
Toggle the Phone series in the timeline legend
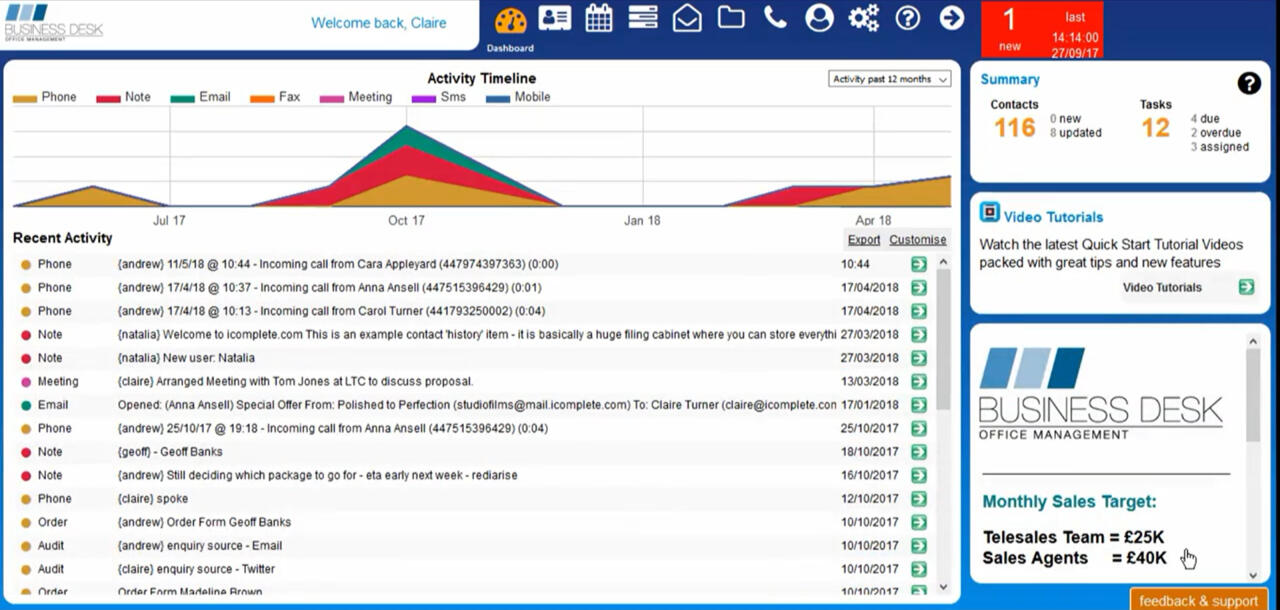tap(46, 97)
